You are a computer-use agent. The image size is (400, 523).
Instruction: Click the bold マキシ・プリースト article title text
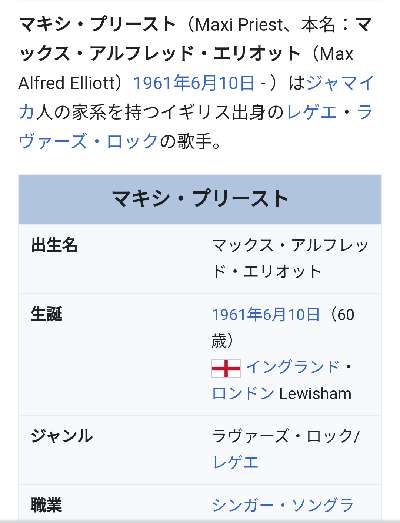click(97, 25)
